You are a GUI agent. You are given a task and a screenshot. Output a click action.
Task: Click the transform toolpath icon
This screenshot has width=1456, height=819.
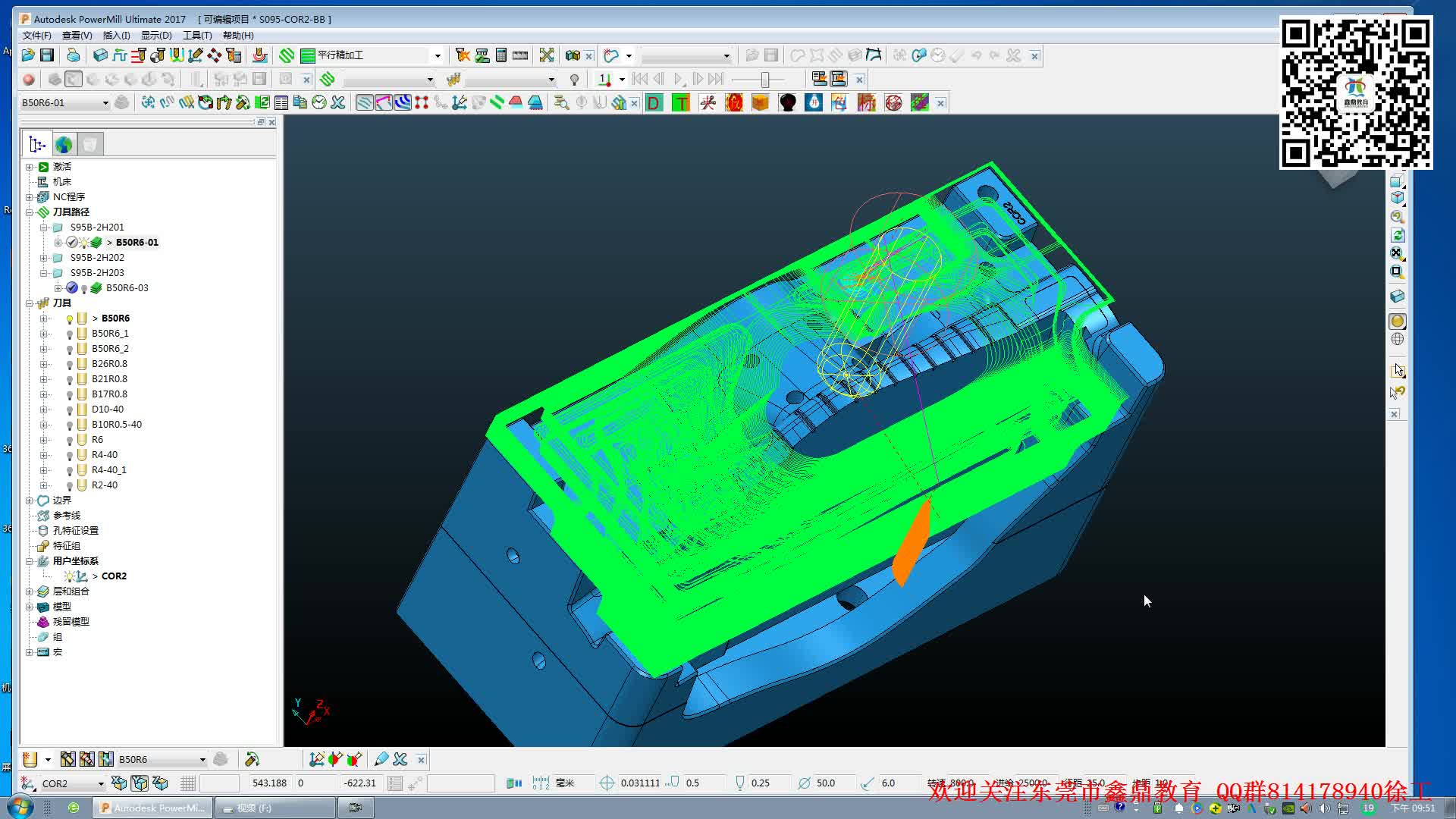(x=149, y=103)
